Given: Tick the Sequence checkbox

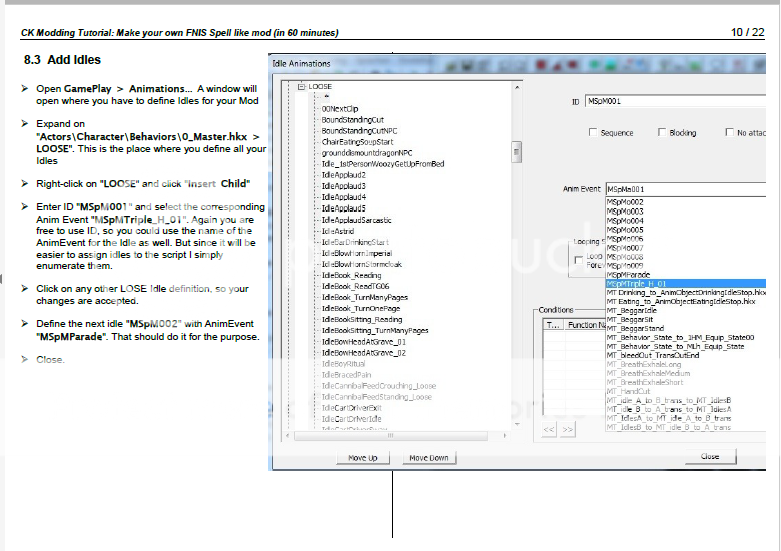Looking at the screenshot, I should [594, 132].
